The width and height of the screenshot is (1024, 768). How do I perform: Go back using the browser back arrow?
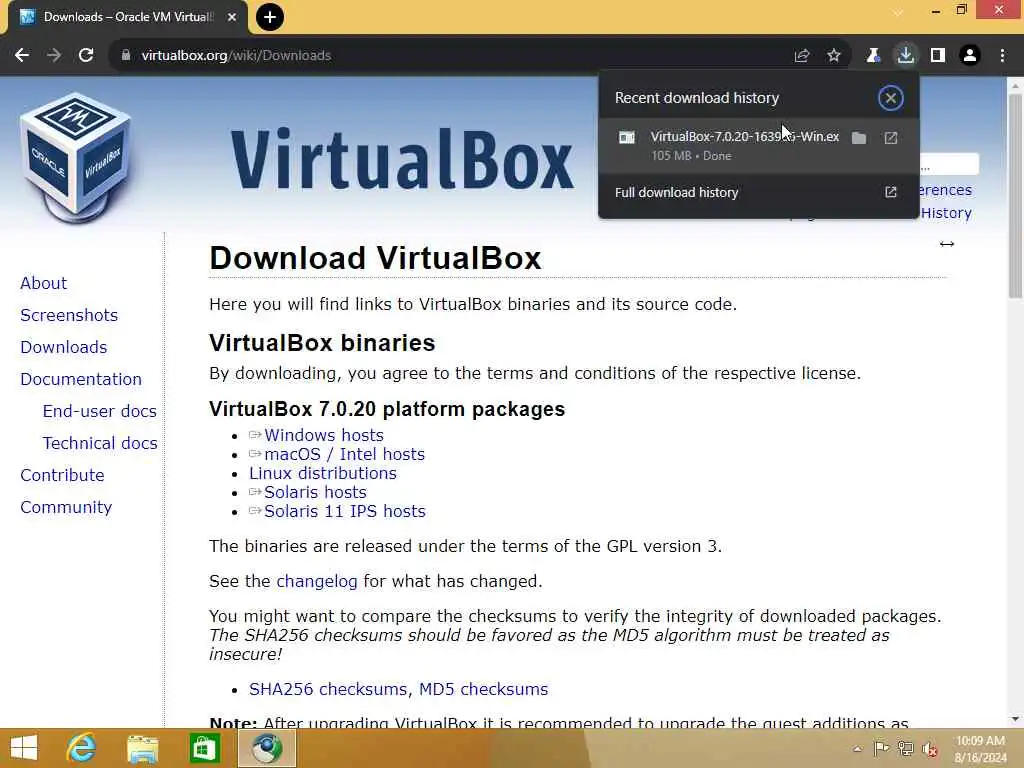(22, 56)
